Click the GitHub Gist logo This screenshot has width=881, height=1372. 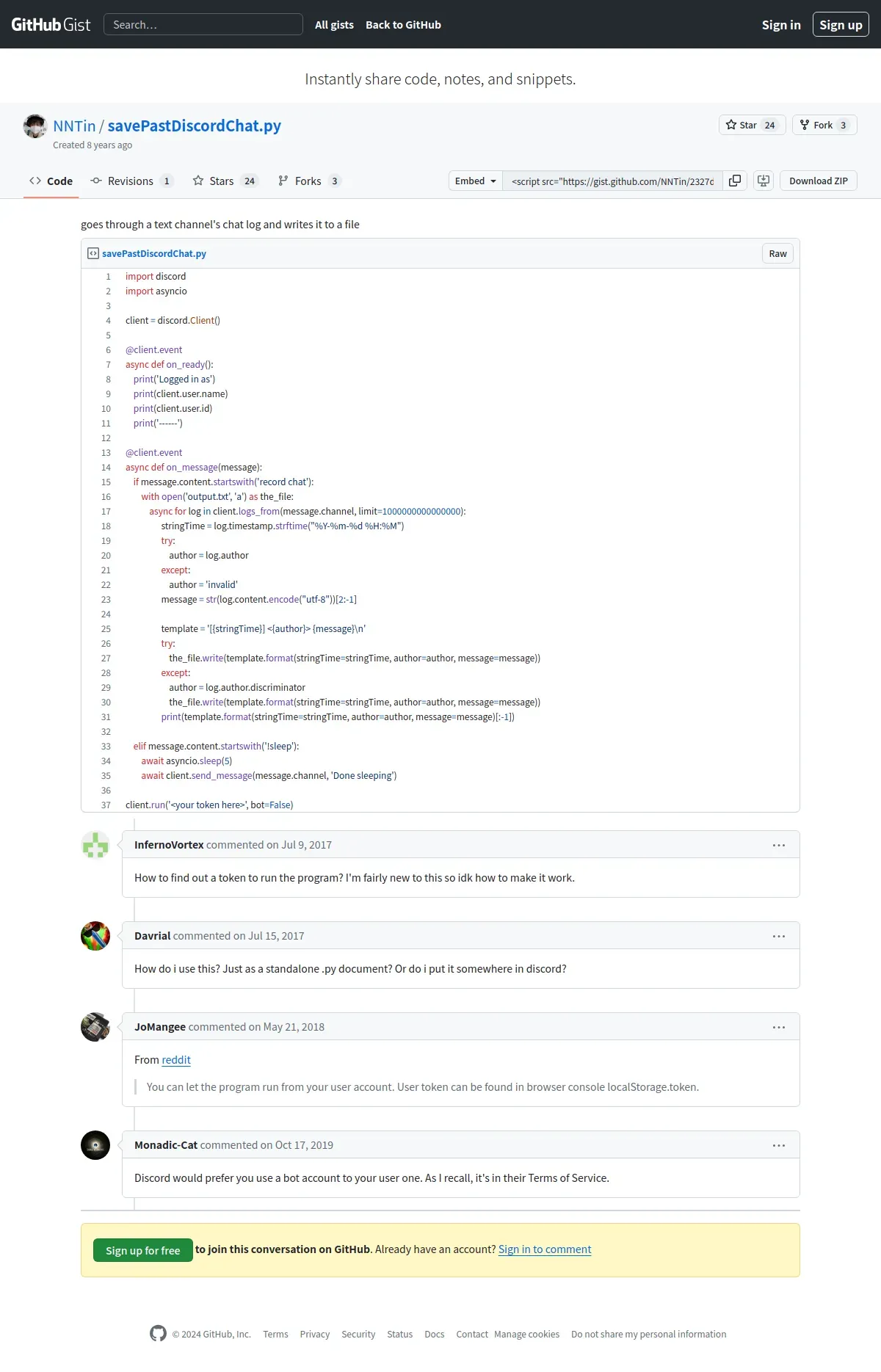click(x=51, y=24)
